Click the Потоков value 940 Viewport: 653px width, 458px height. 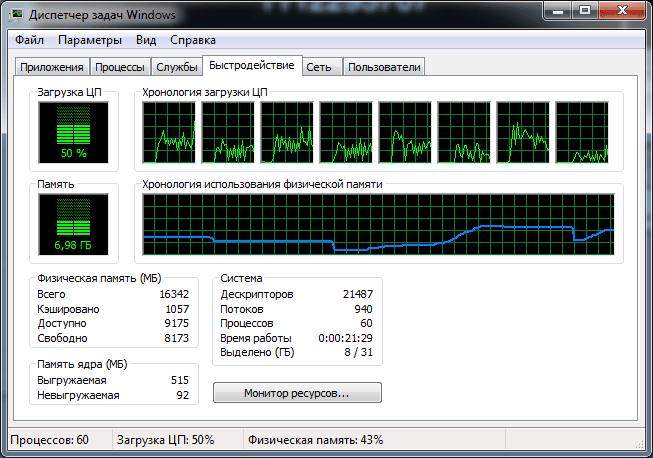(x=364, y=309)
